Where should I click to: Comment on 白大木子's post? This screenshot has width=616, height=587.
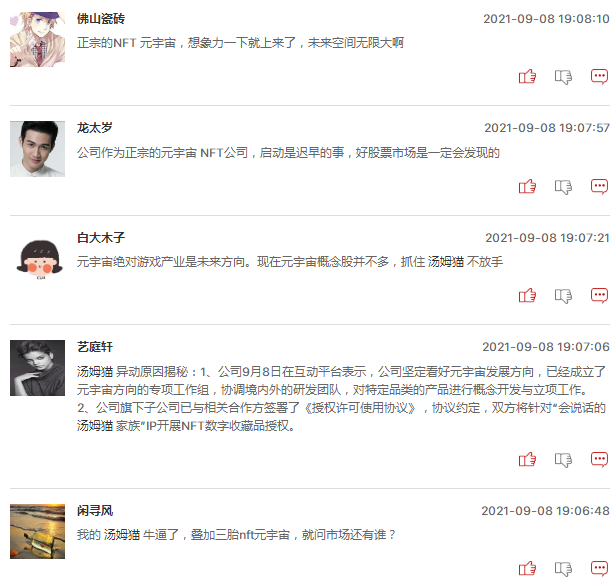600,295
